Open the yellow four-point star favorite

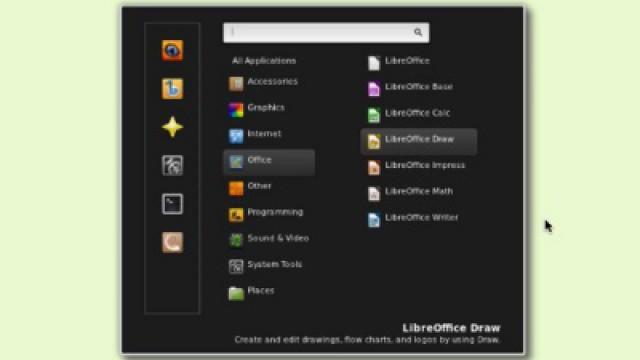[172, 127]
